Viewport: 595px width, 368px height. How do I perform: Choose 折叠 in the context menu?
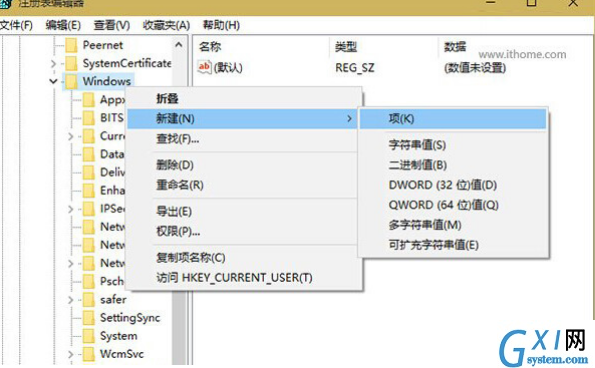(167, 99)
